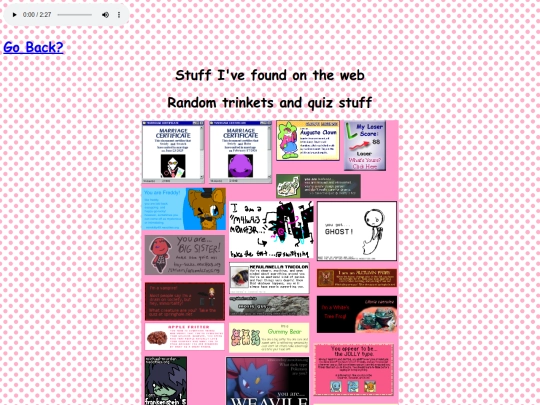Open the audio player three-dot options menu
The image size is (540, 405).
[x=119, y=15]
